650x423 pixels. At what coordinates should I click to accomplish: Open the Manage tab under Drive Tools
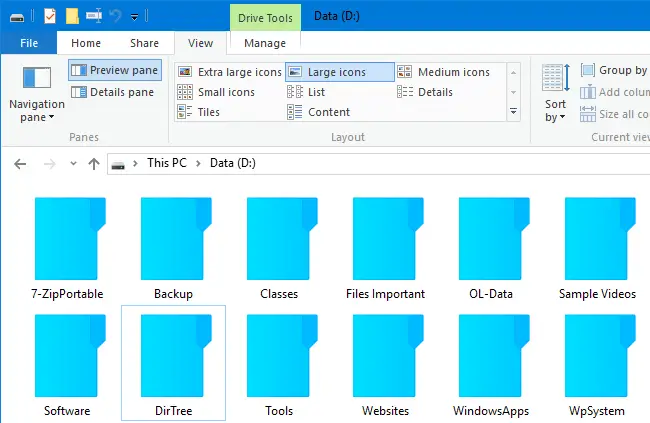(x=265, y=43)
